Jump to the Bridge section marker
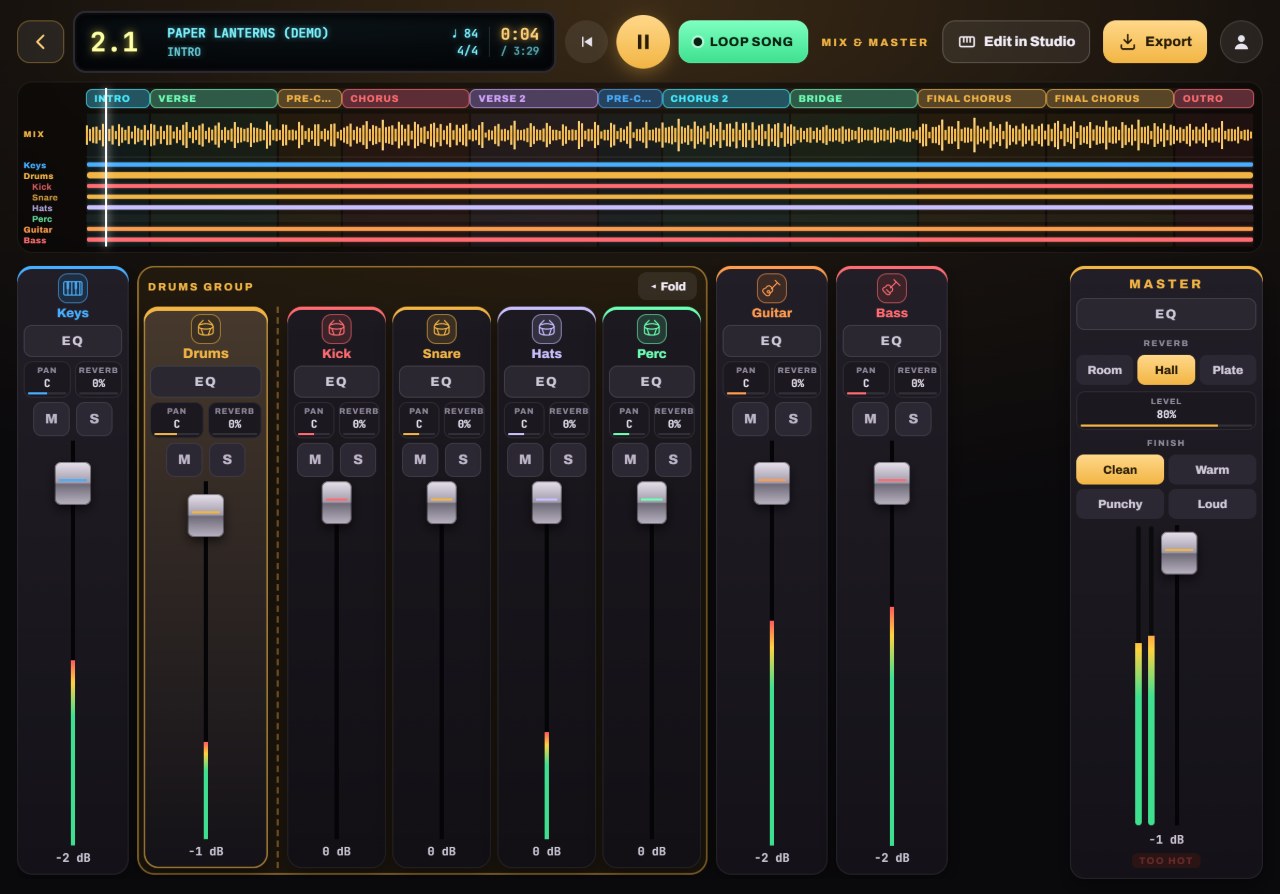Screen dimensions: 1280x894 tap(854, 99)
